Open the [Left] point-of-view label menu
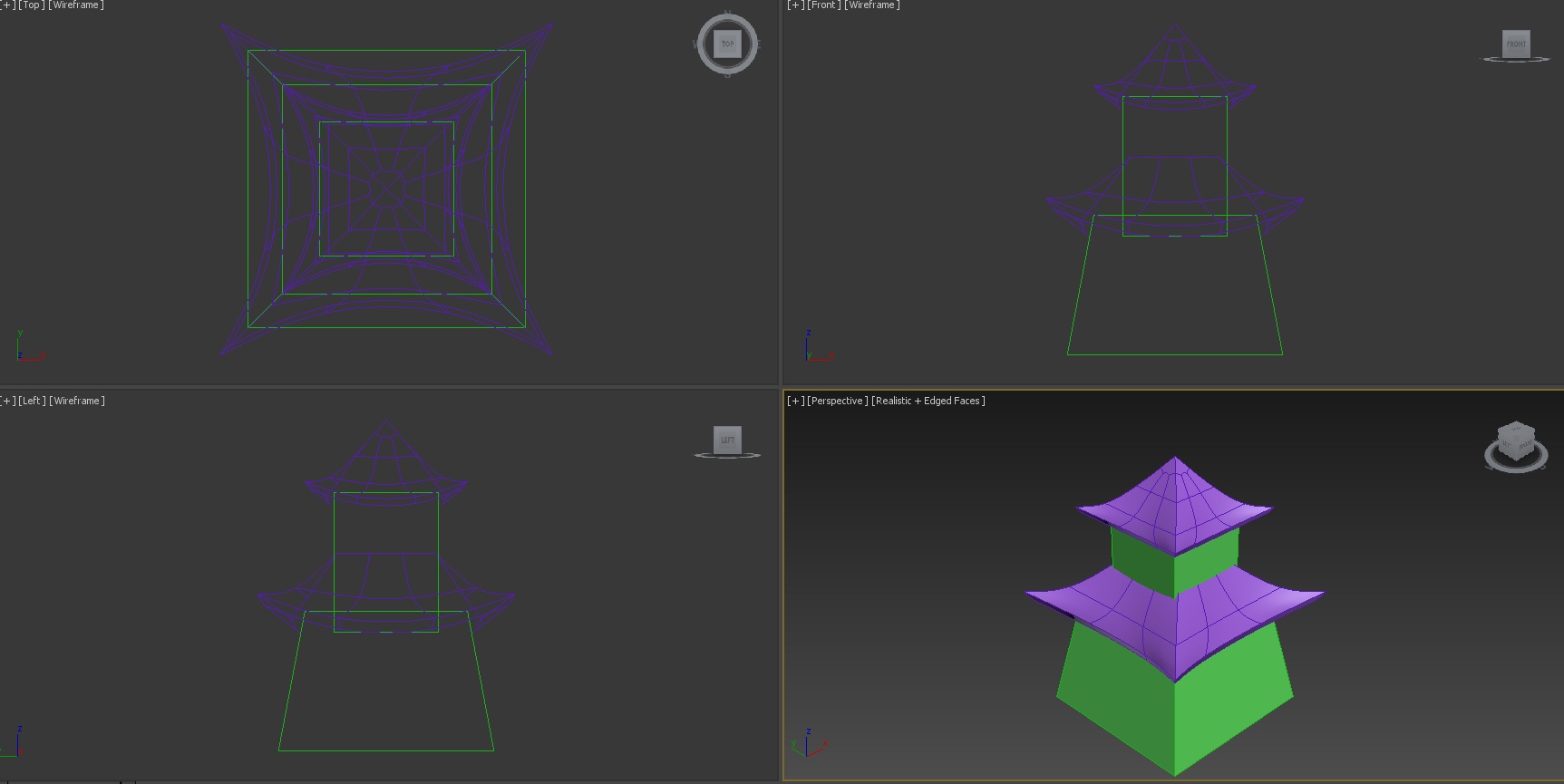 click(x=32, y=401)
